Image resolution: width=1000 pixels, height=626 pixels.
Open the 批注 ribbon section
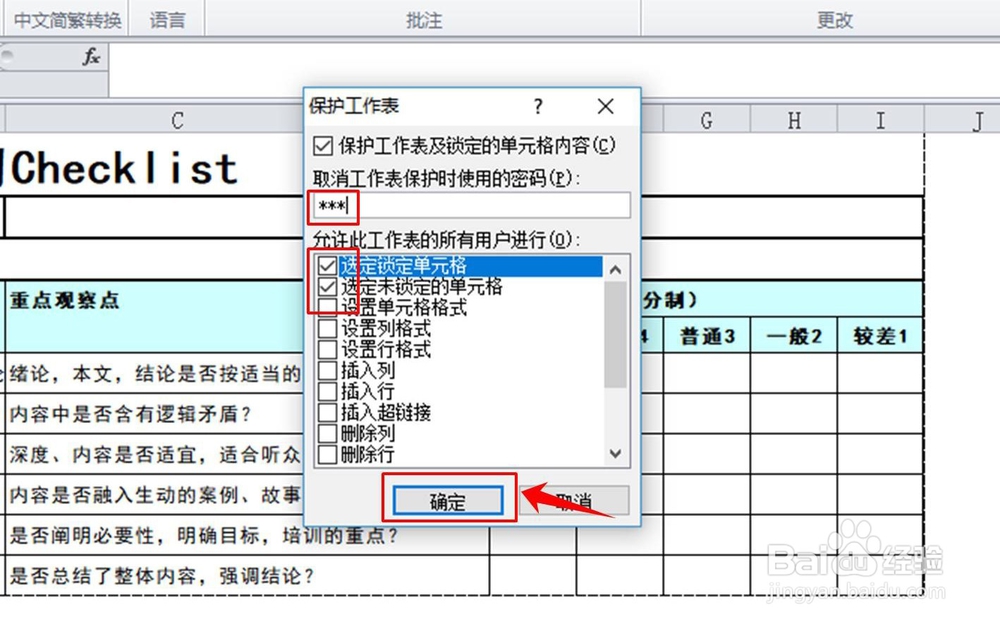point(423,18)
